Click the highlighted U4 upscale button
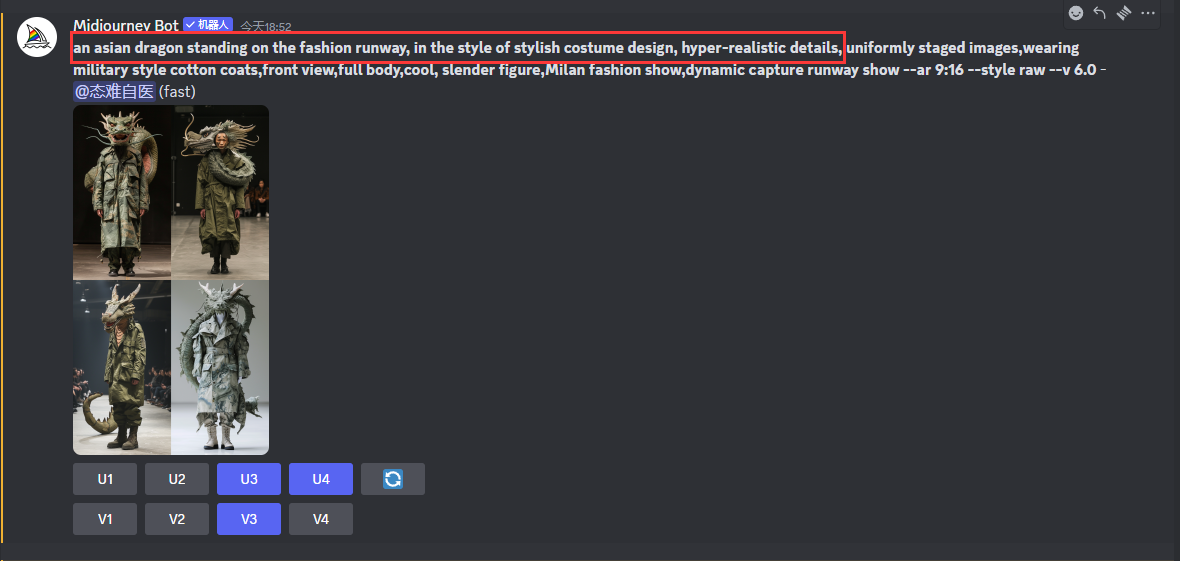This screenshot has width=1180, height=561. click(321, 479)
